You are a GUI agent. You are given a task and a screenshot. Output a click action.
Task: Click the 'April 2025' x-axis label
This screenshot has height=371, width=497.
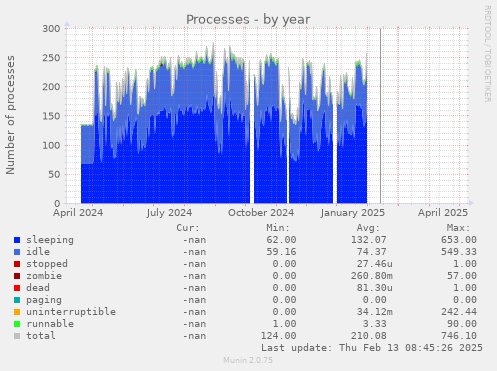pos(443,213)
